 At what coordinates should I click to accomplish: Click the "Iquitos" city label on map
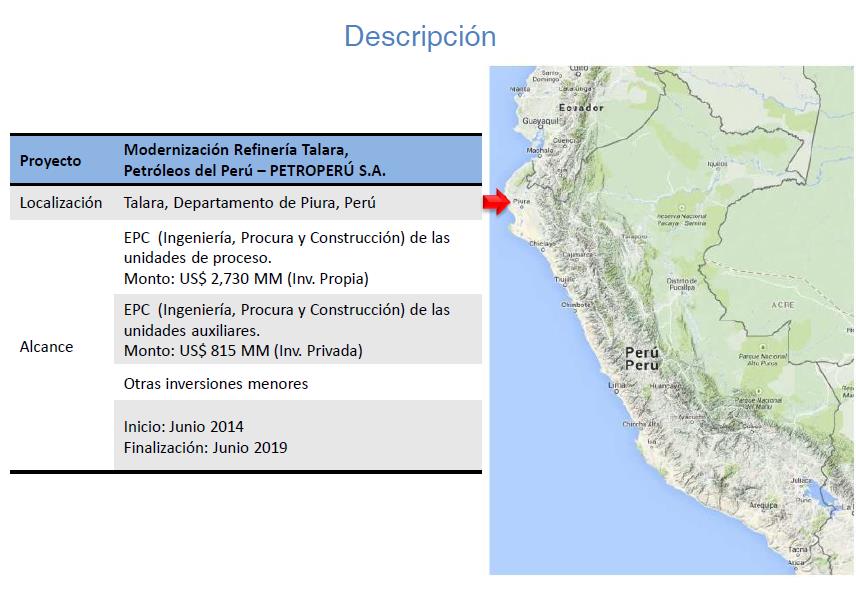pyautogui.click(x=717, y=163)
